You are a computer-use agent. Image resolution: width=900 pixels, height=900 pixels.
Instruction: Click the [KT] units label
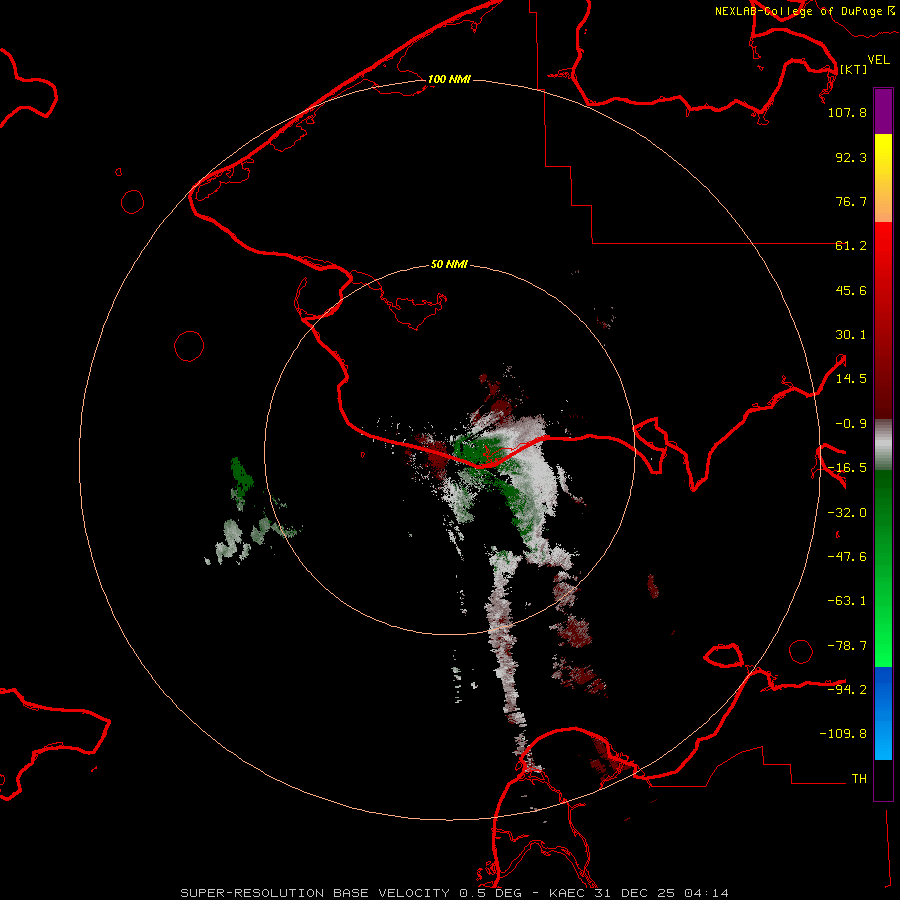coord(854,69)
